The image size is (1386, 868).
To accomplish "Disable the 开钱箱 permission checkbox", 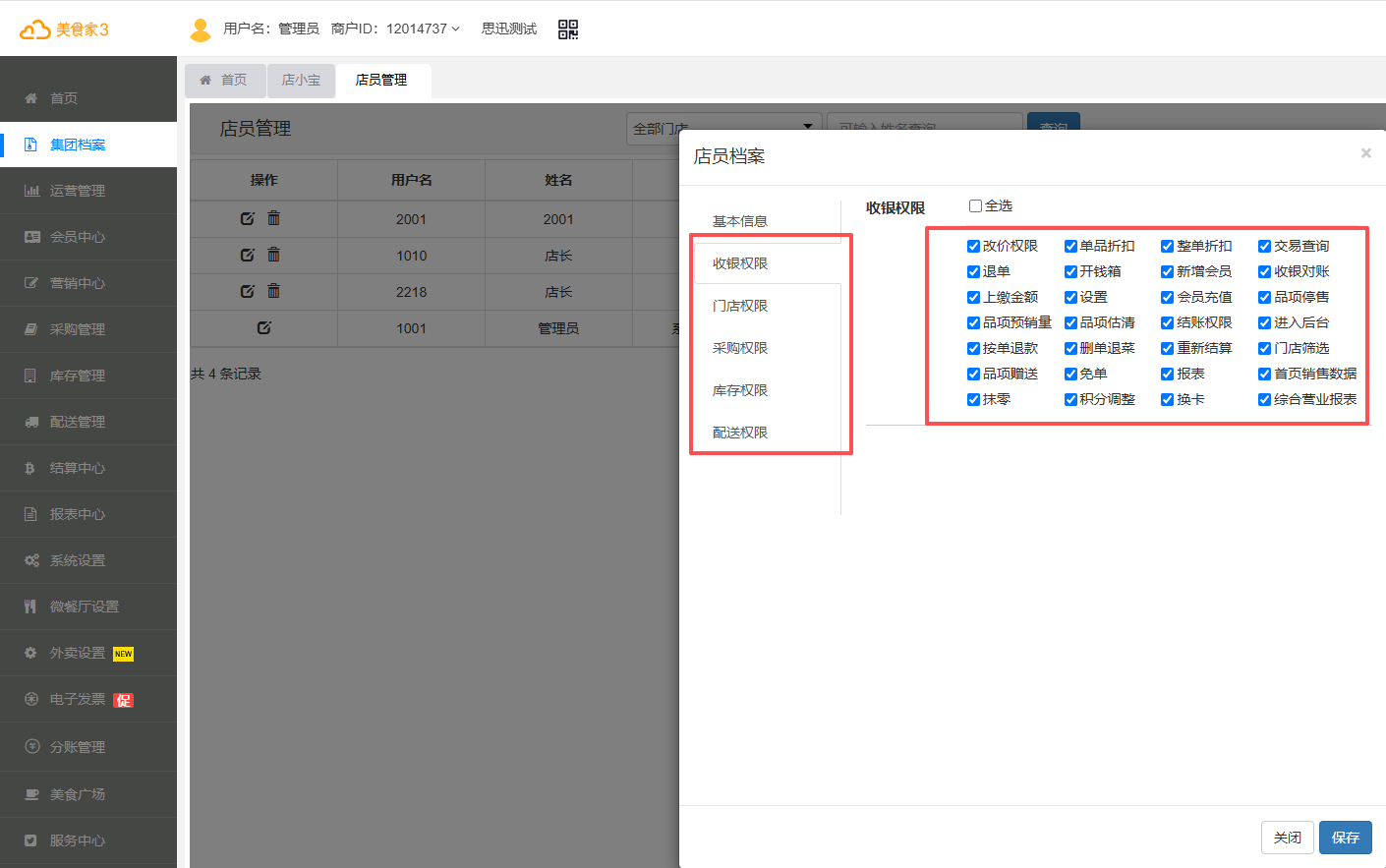I will pos(1070,272).
